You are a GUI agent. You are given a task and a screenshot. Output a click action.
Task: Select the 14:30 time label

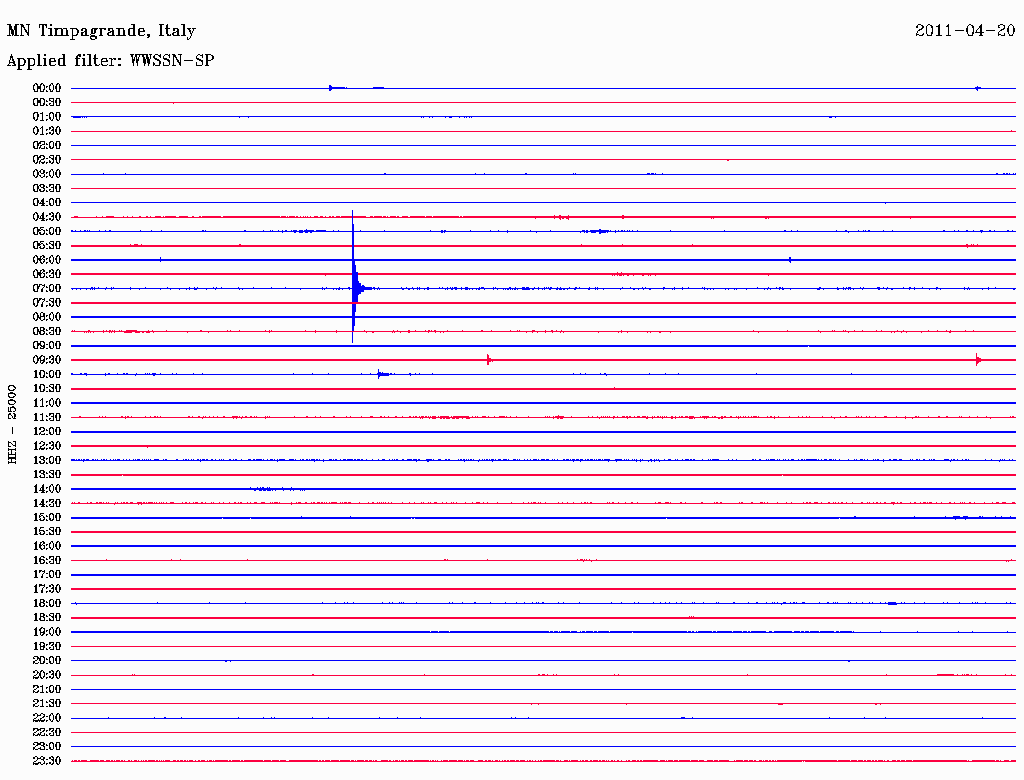[x=47, y=504]
